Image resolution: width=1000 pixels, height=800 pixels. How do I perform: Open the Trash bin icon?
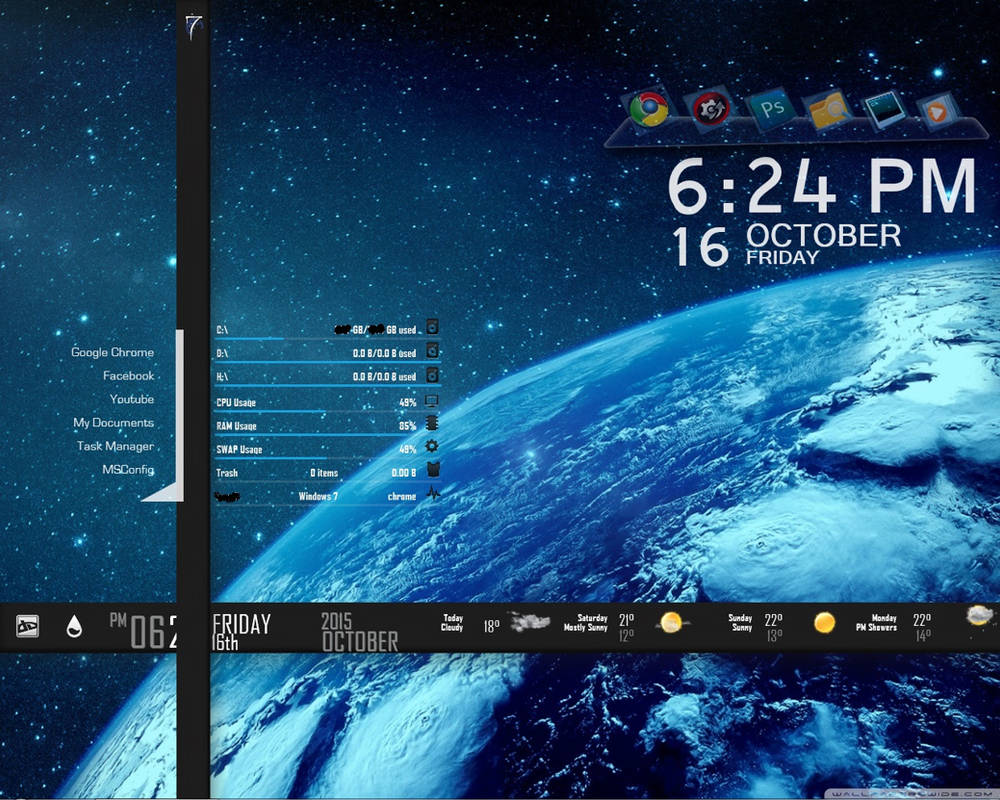[434, 471]
